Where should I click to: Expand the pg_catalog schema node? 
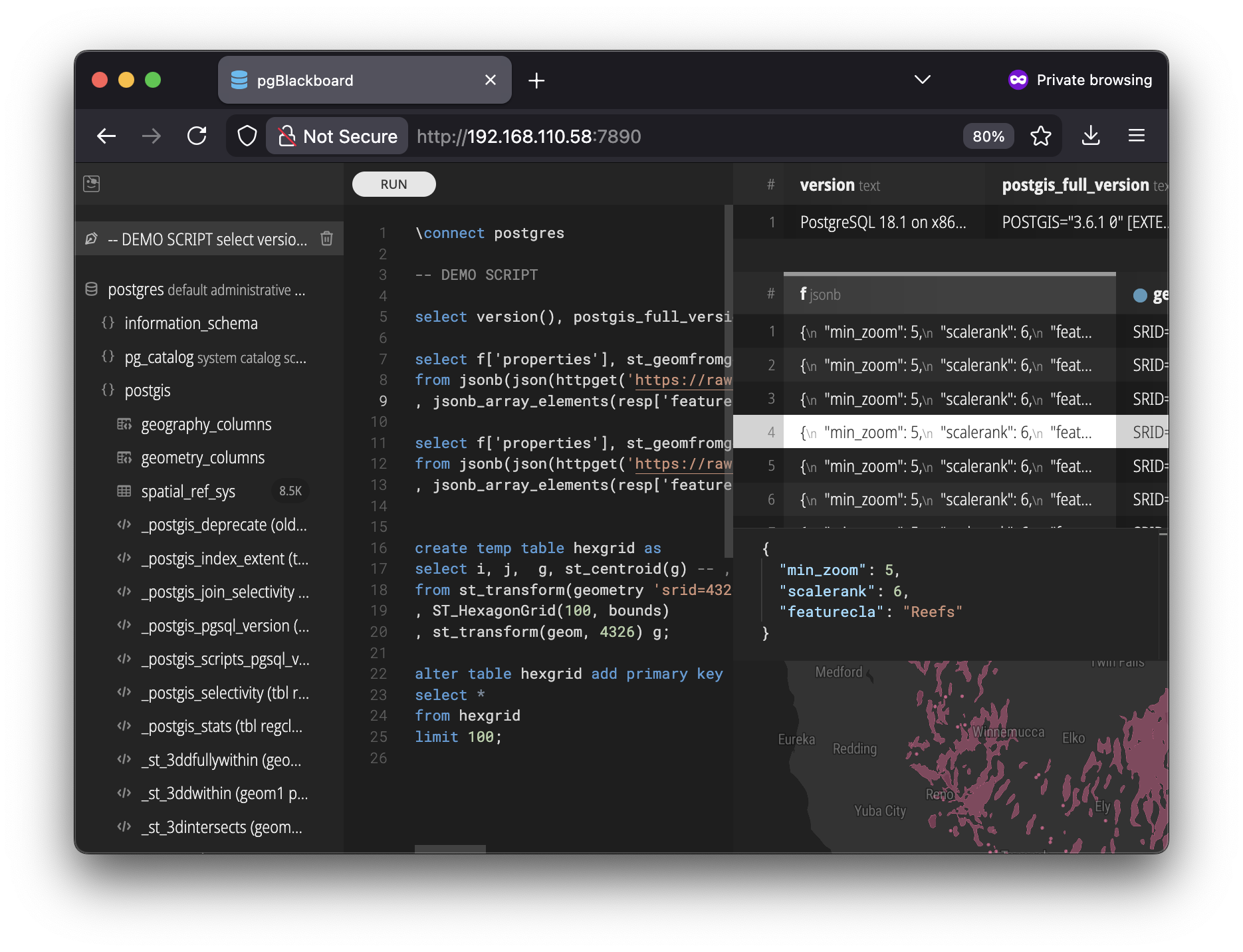pos(108,357)
